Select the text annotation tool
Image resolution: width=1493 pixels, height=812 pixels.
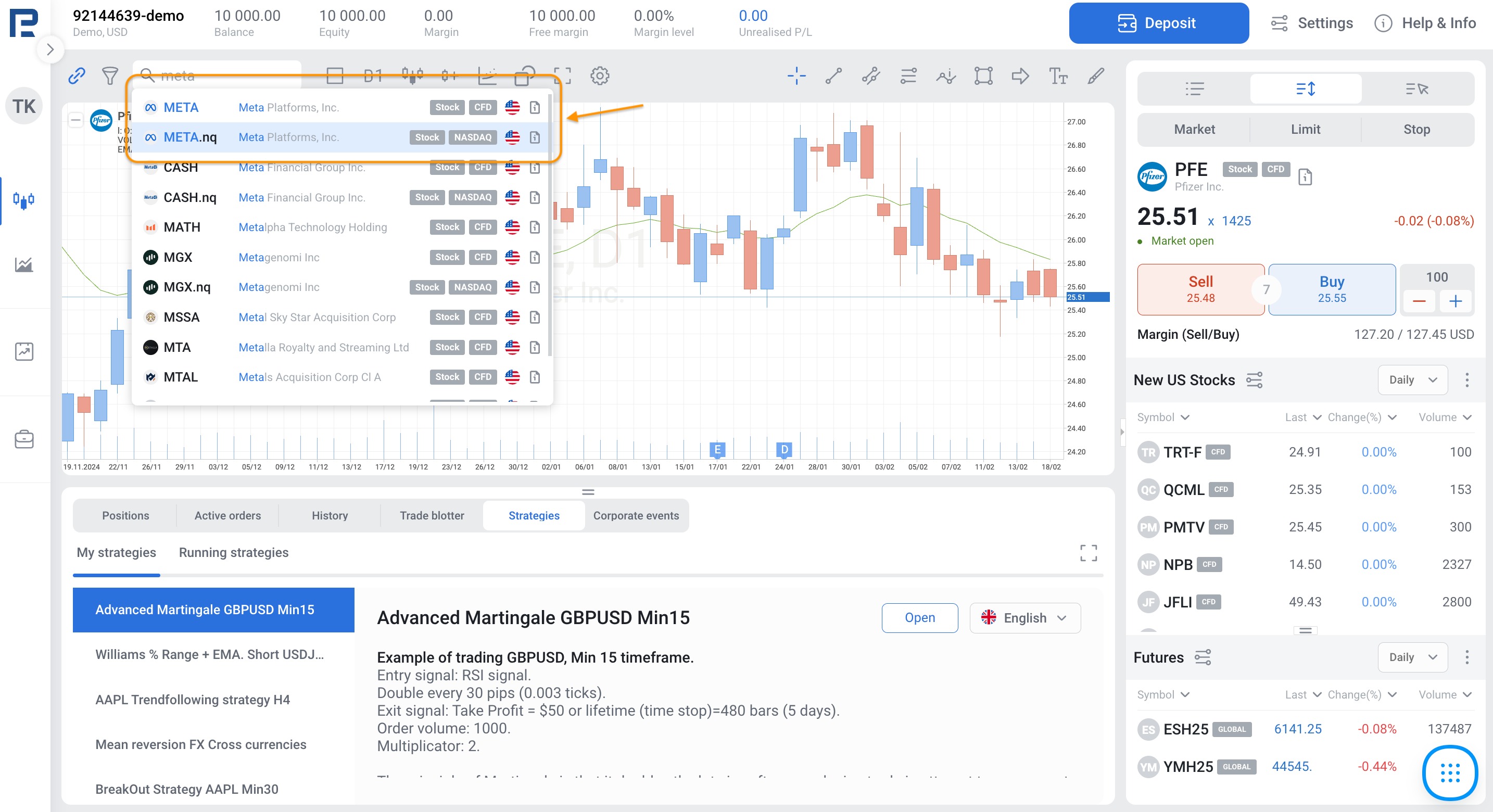[x=1058, y=76]
